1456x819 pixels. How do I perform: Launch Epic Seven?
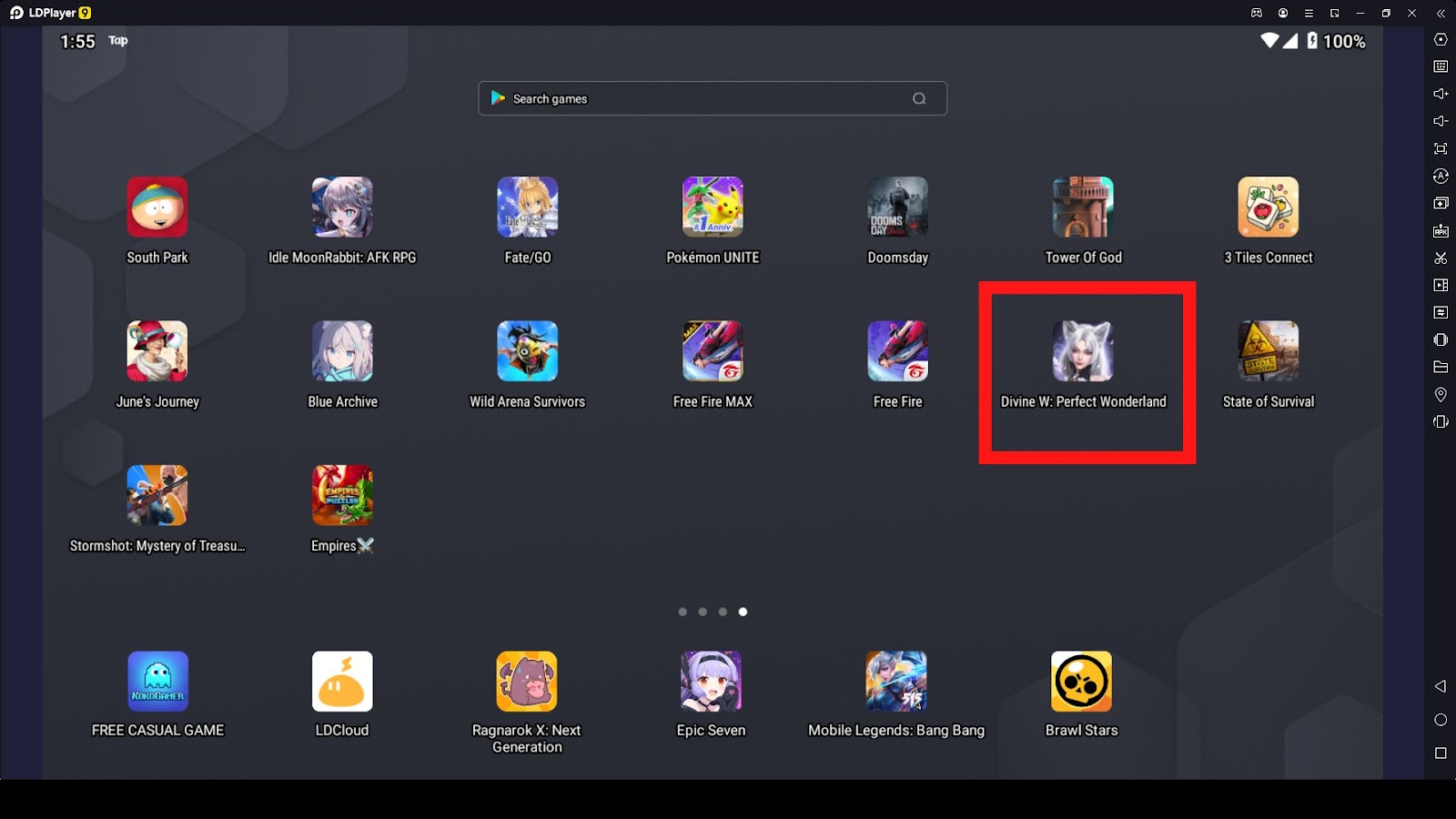pos(712,682)
